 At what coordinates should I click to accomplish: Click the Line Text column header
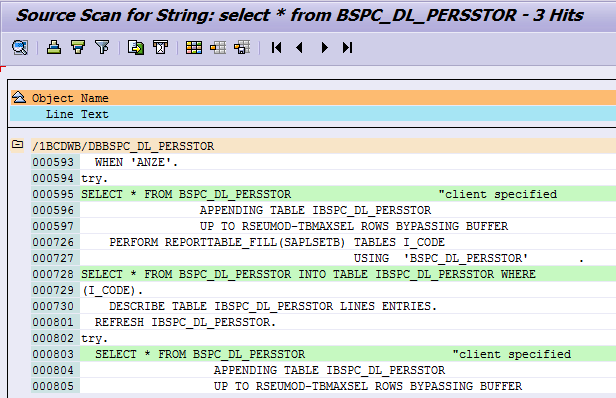click(77, 114)
